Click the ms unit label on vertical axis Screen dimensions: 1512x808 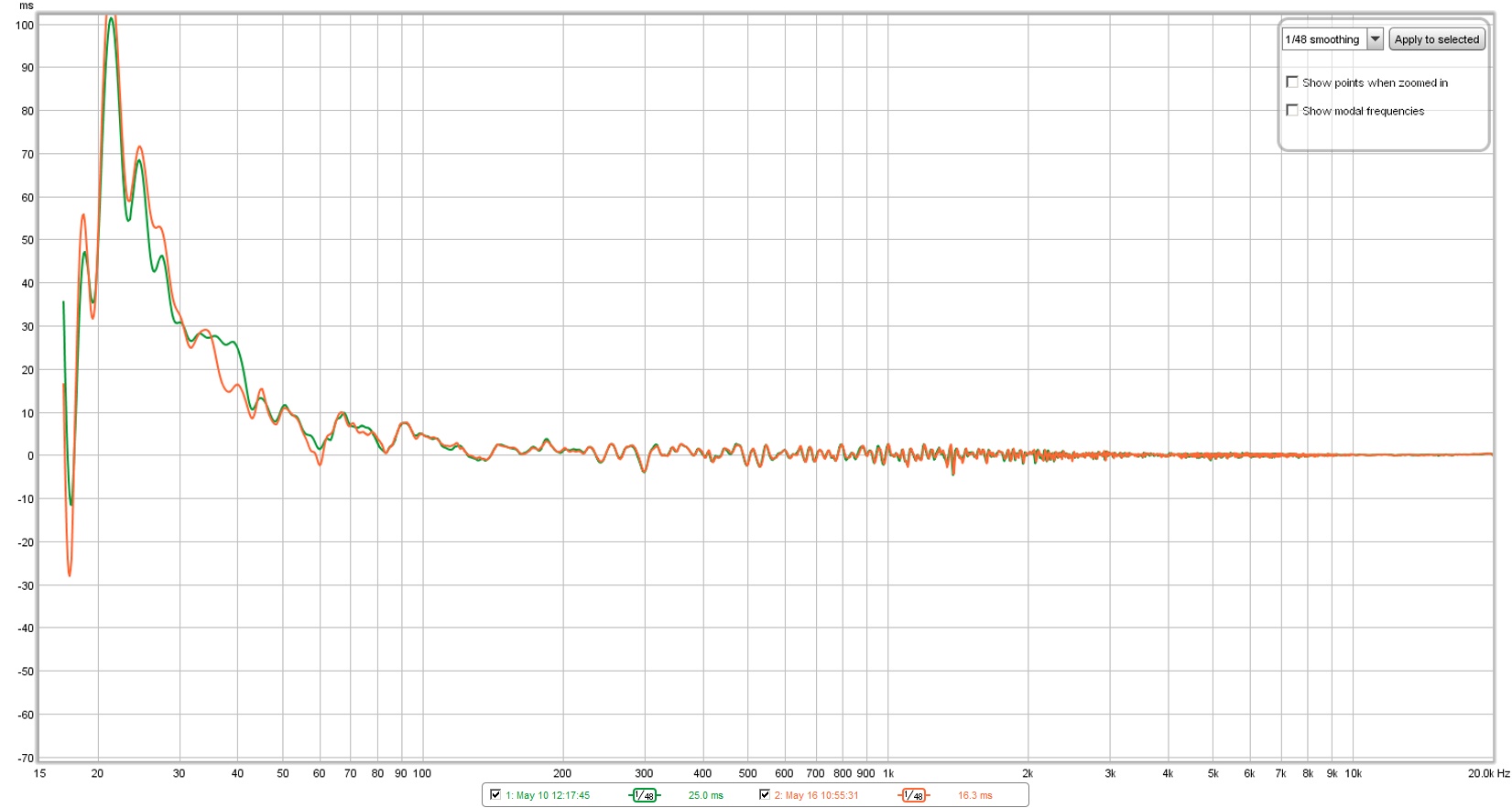[x=27, y=5]
